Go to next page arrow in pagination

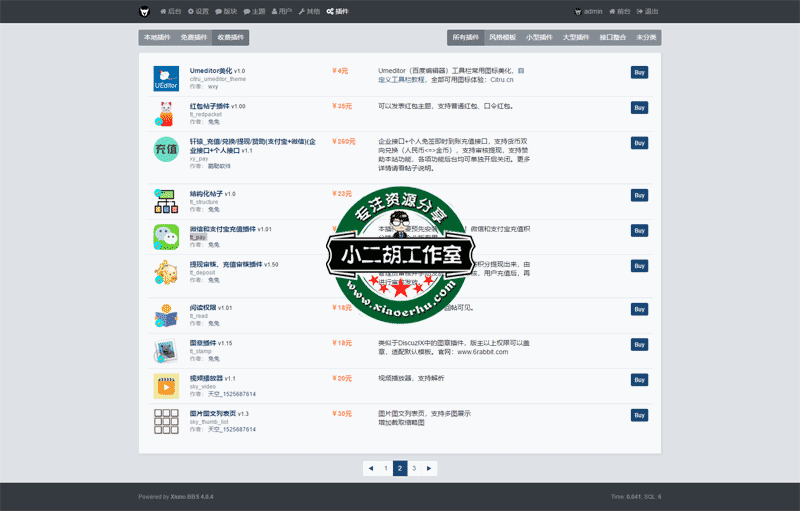[x=429, y=467]
